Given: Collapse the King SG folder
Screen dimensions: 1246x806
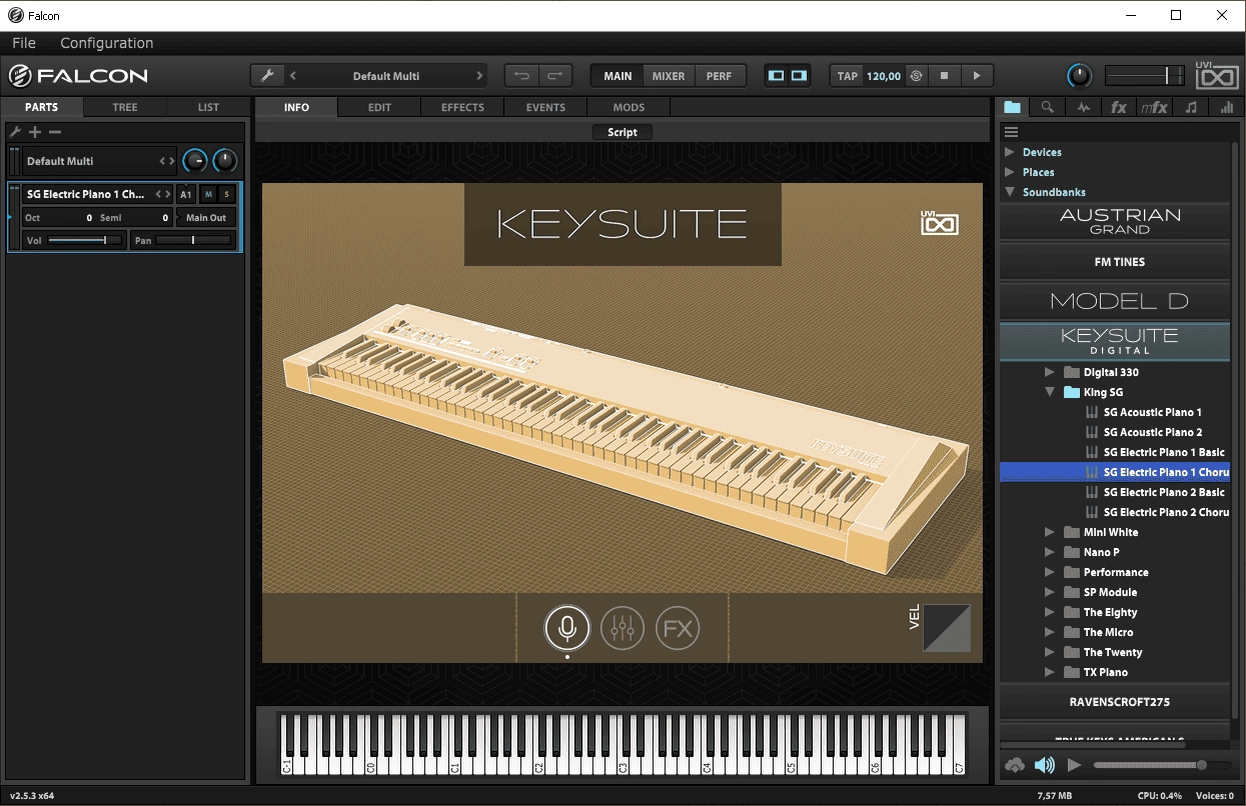Looking at the screenshot, I should coord(1049,392).
